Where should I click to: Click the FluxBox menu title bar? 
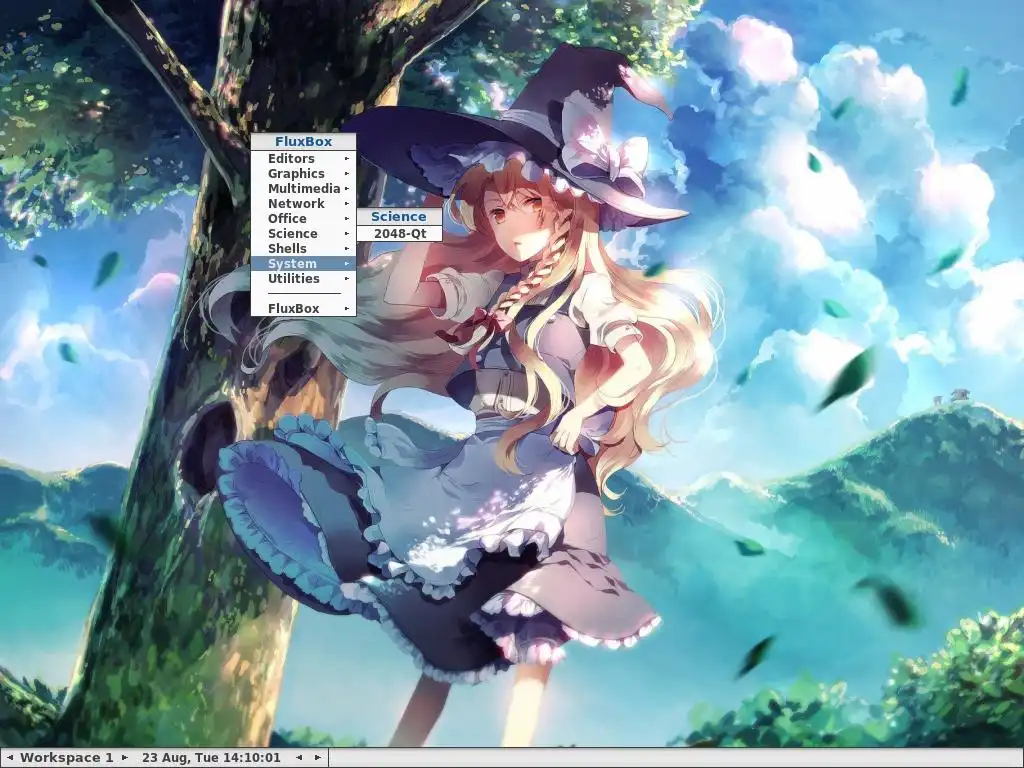tap(303, 142)
